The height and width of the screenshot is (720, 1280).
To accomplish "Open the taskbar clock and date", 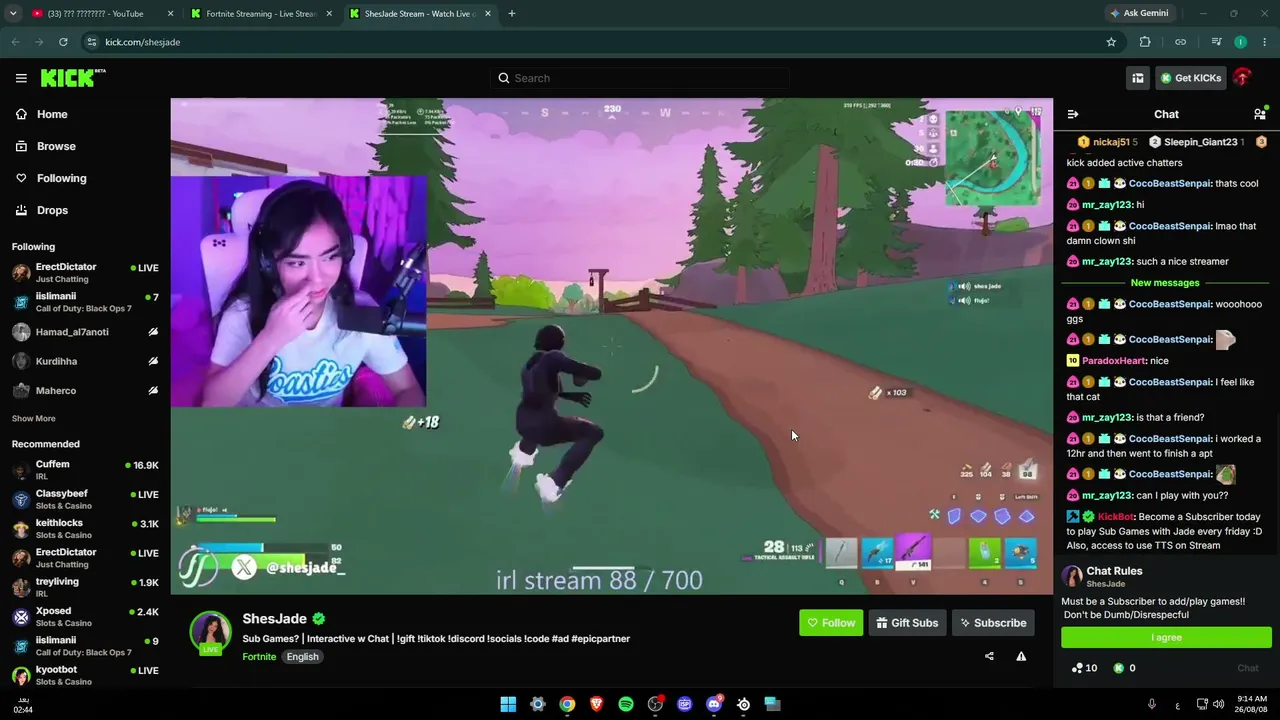I will [x=1252, y=704].
